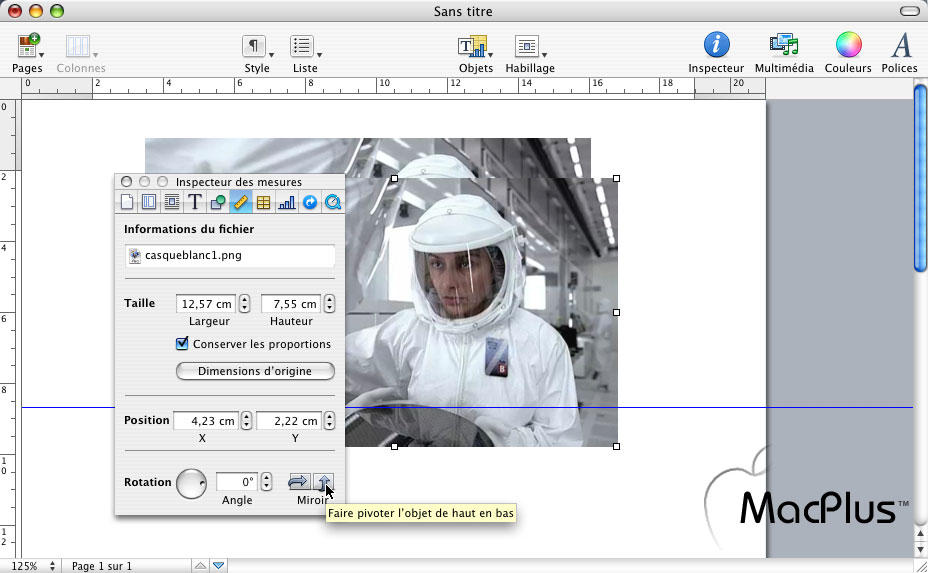
Task: Adjust the Y position stepper
Action: (330, 421)
